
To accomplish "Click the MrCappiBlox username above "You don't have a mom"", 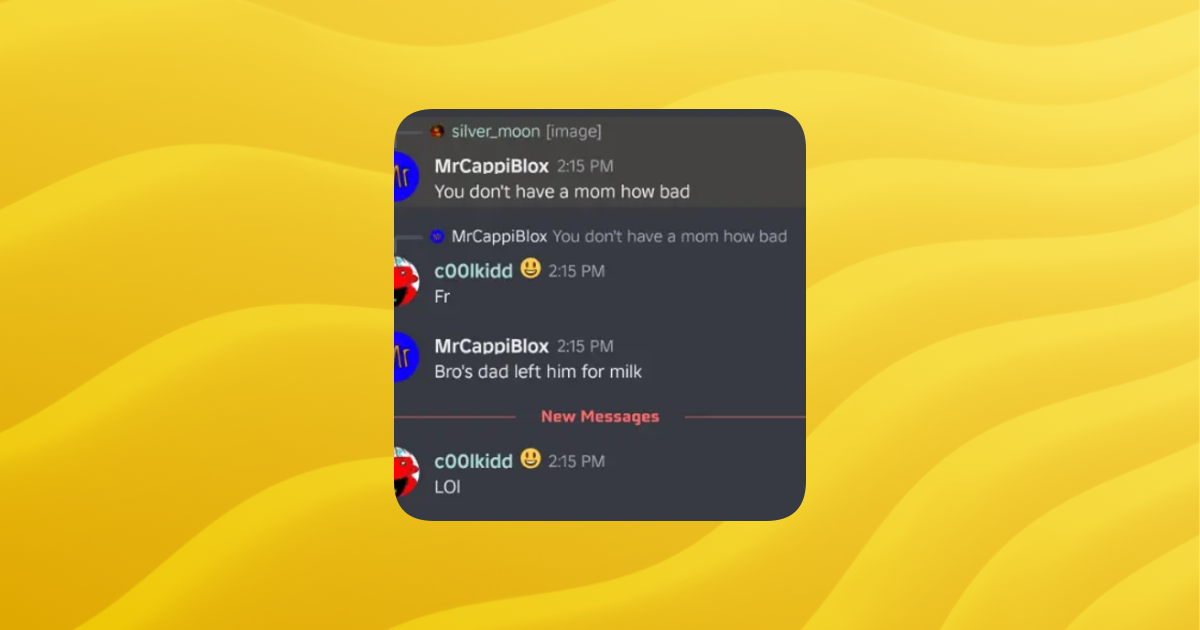I will [x=491, y=166].
